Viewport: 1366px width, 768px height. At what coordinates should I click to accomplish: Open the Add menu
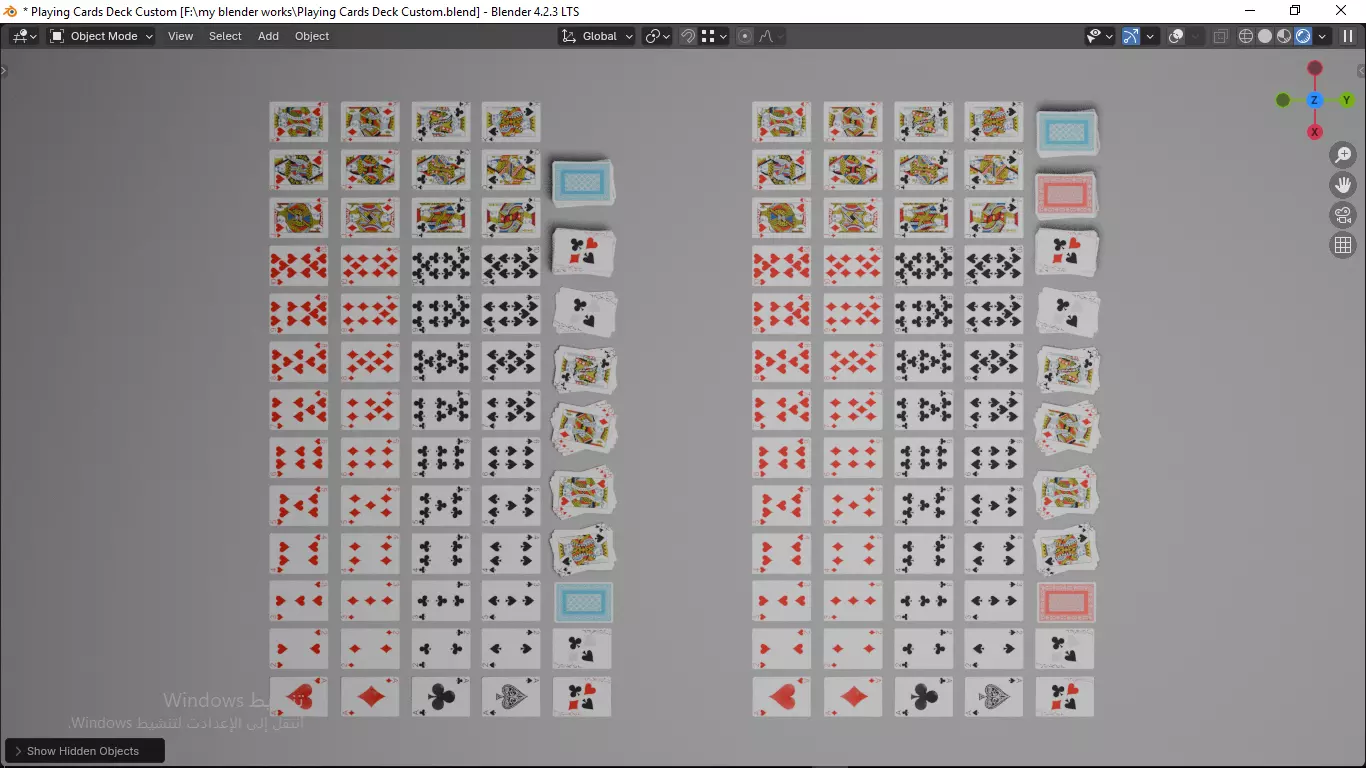(x=268, y=36)
